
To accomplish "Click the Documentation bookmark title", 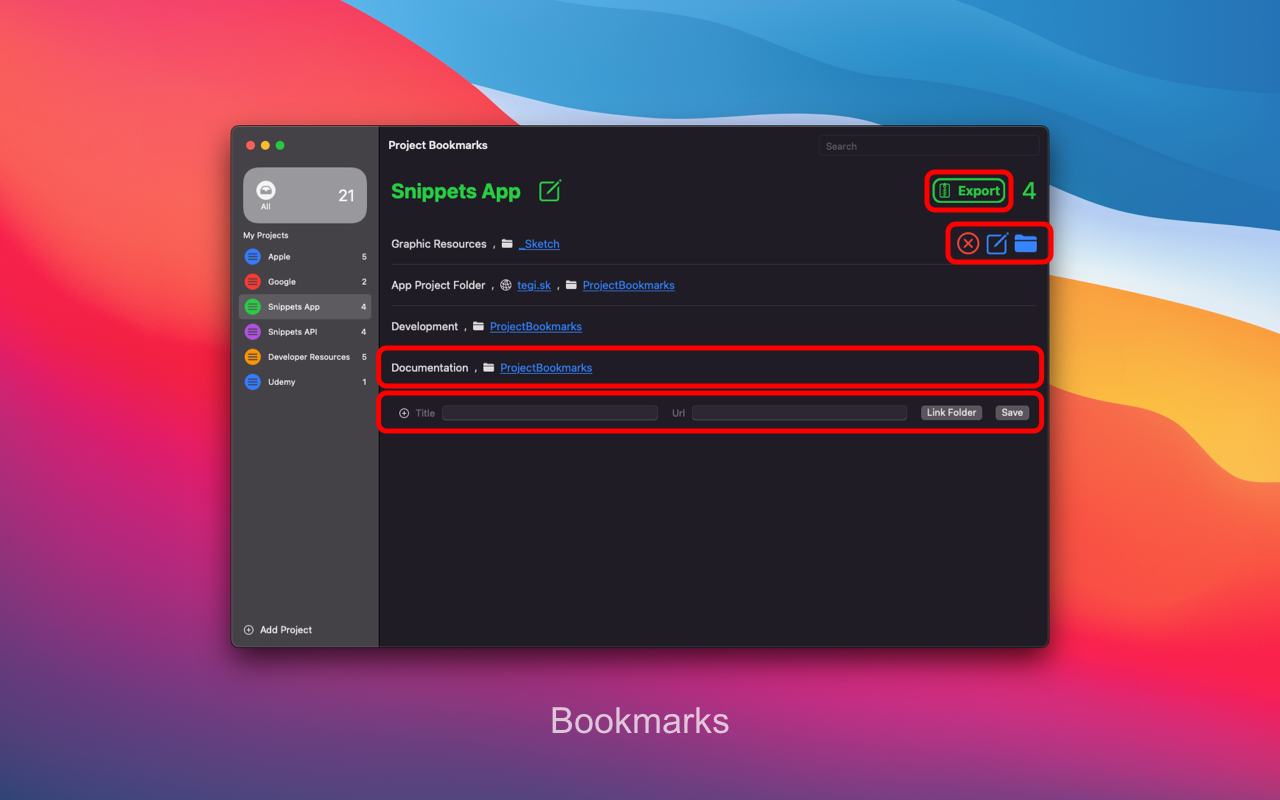I will [x=430, y=368].
